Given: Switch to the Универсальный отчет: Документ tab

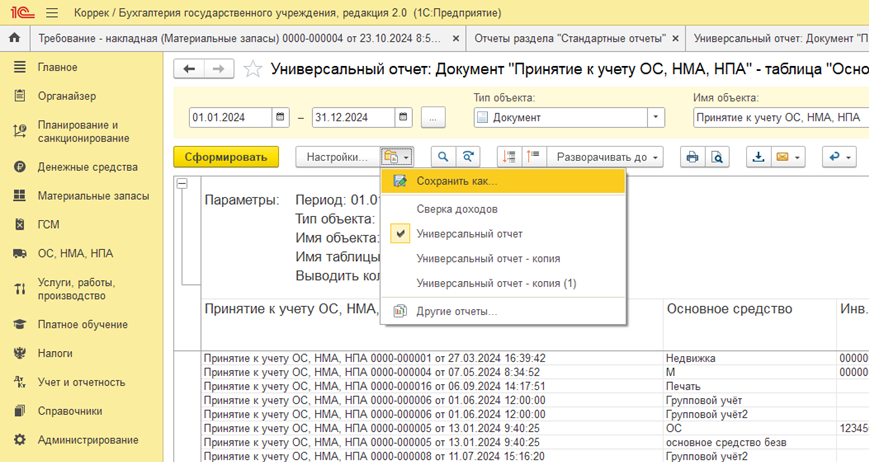Looking at the screenshot, I should pos(780,38).
